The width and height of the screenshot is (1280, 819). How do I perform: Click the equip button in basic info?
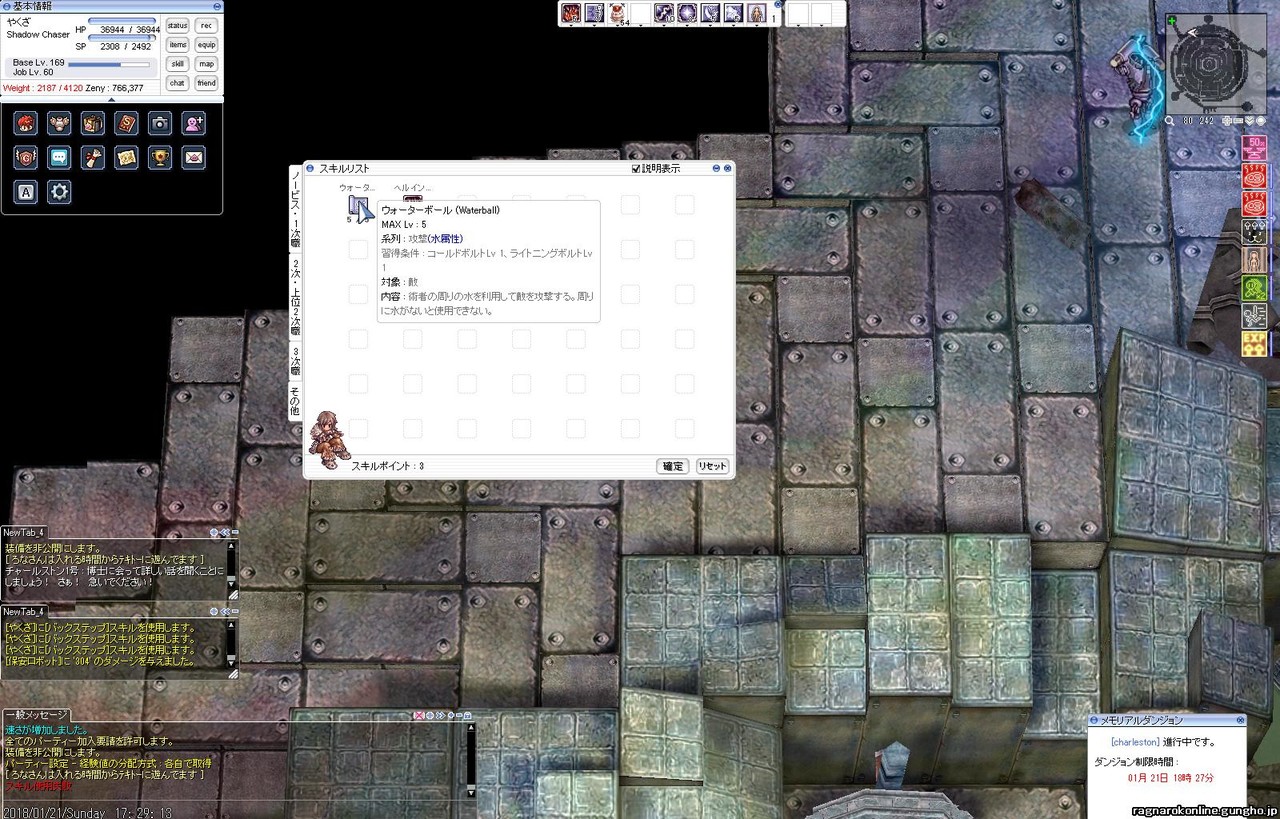pyautogui.click(x=207, y=45)
